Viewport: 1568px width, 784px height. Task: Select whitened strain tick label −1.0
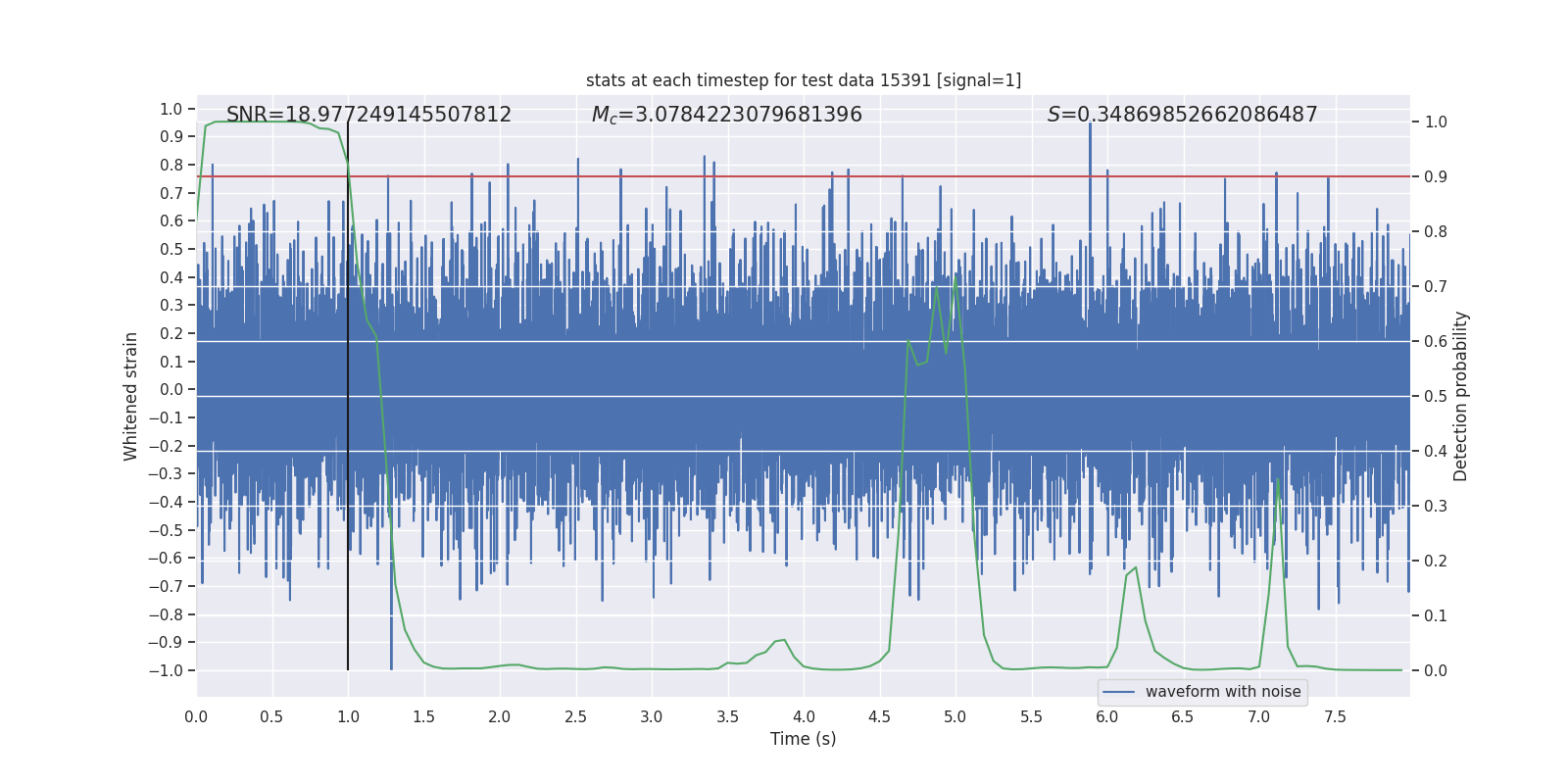(x=166, y=670)
